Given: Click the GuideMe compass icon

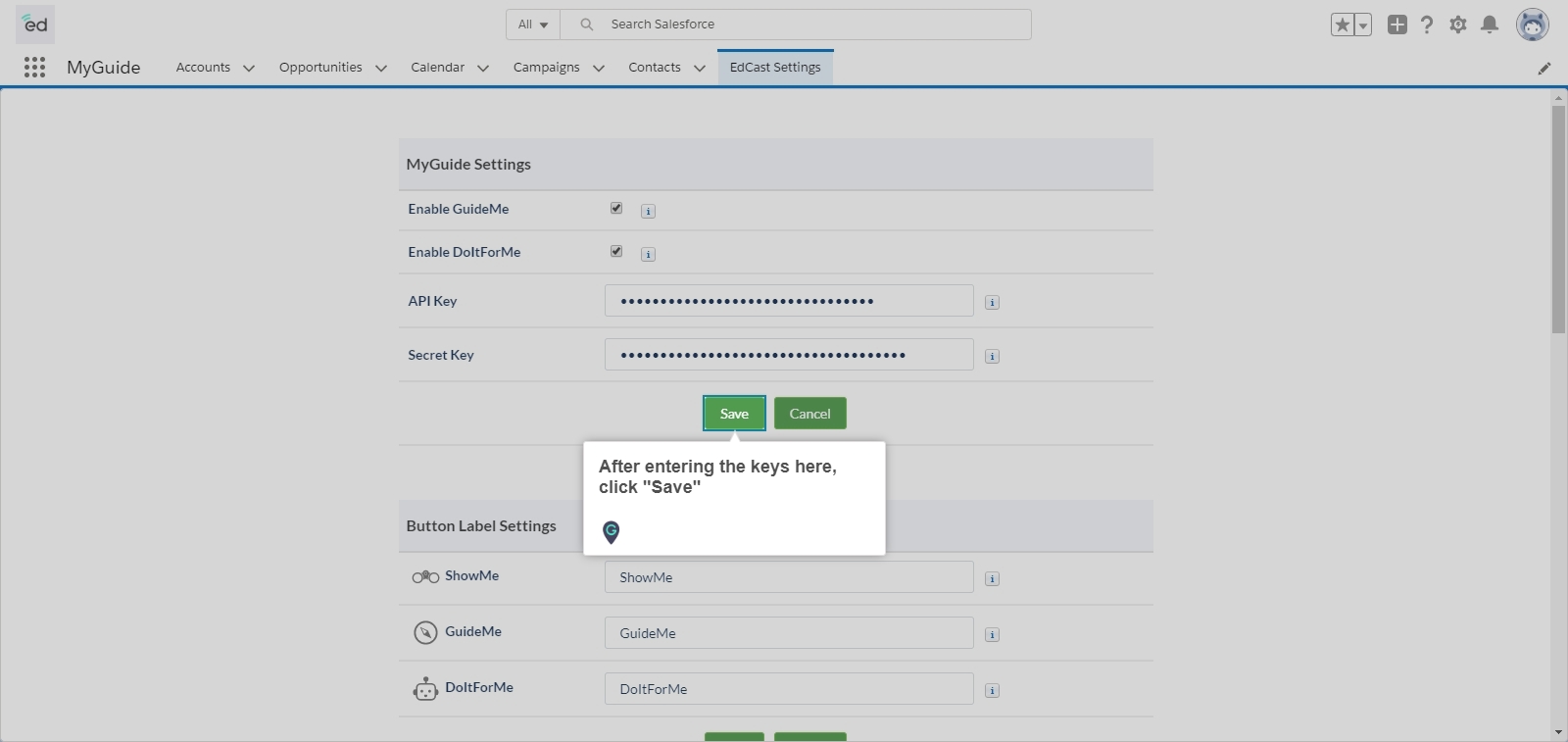Looking at the screenshot, I should 425,632.
